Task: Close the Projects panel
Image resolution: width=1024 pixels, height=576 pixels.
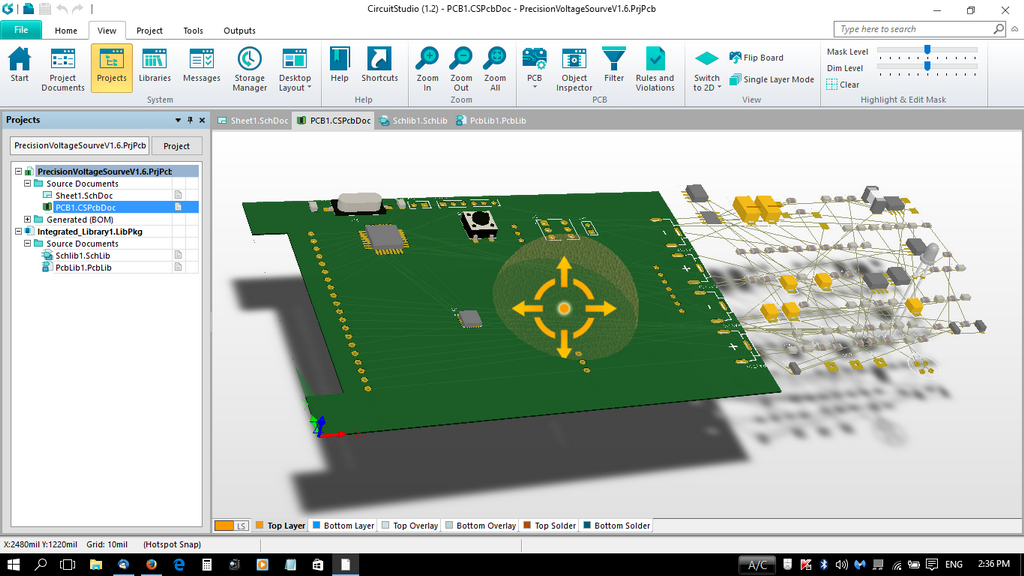Action: tap(202, 120)
